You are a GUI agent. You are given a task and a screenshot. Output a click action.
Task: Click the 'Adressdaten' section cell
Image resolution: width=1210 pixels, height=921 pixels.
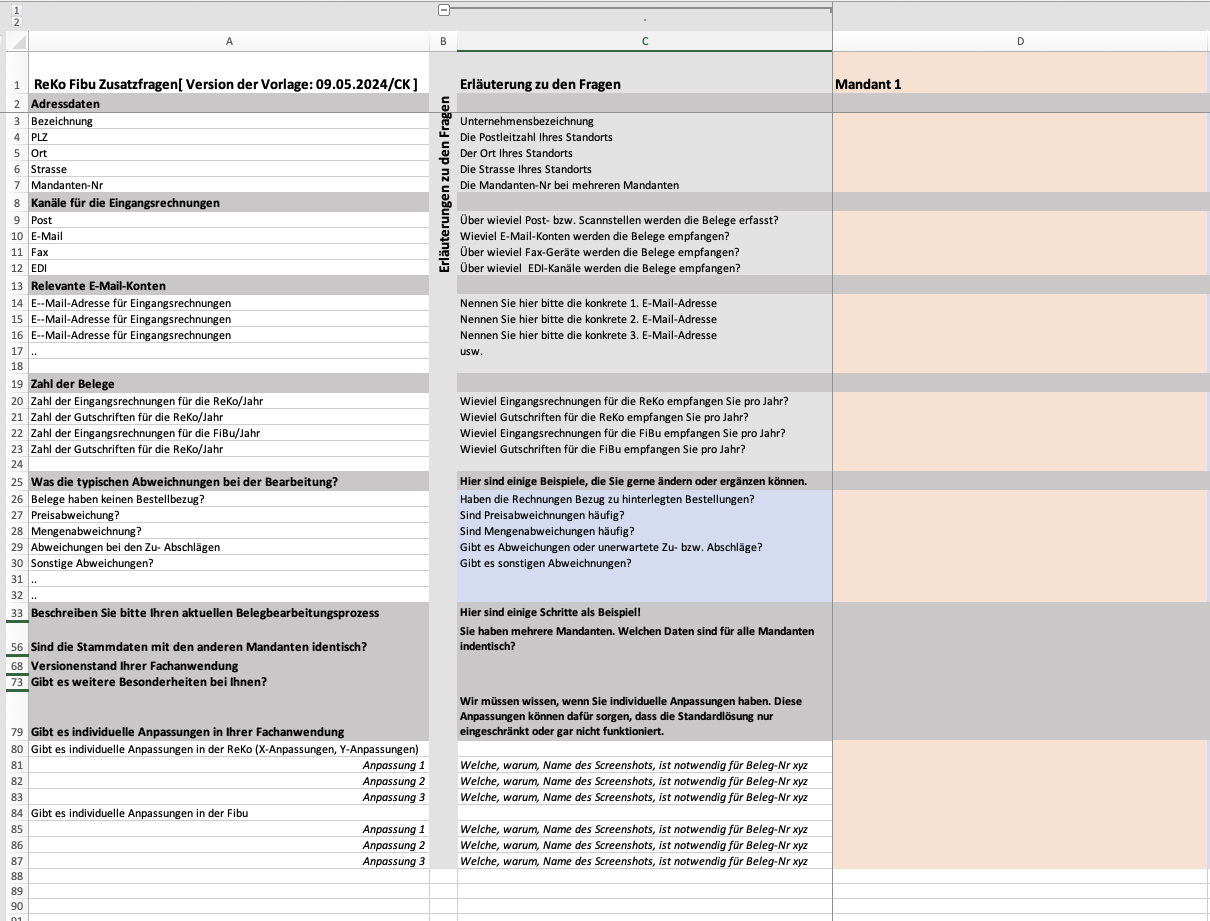tap(229, 104)
